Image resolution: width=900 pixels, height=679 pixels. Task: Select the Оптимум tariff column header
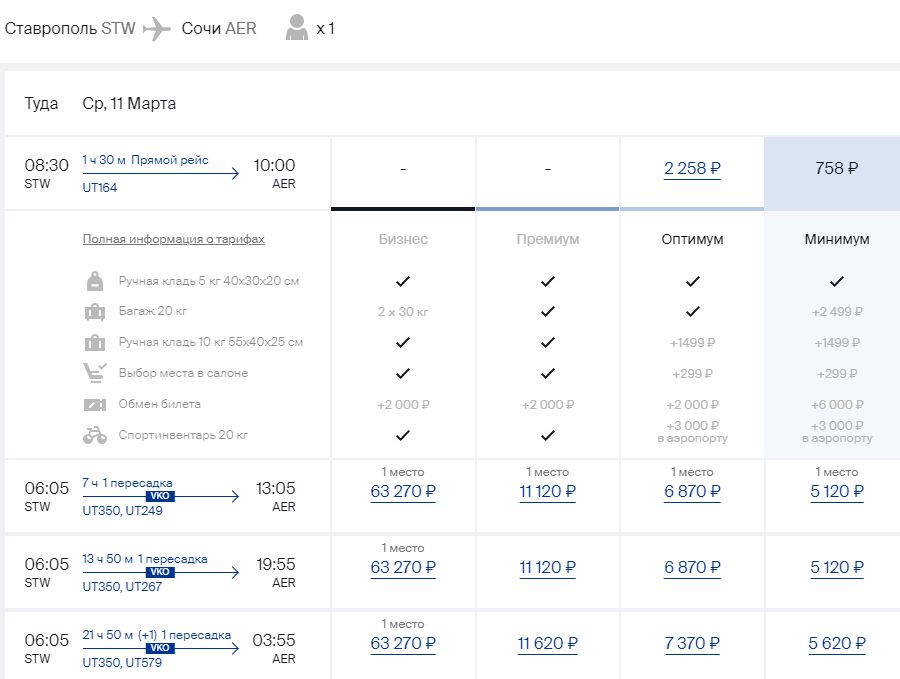click(x=692, y=239)
